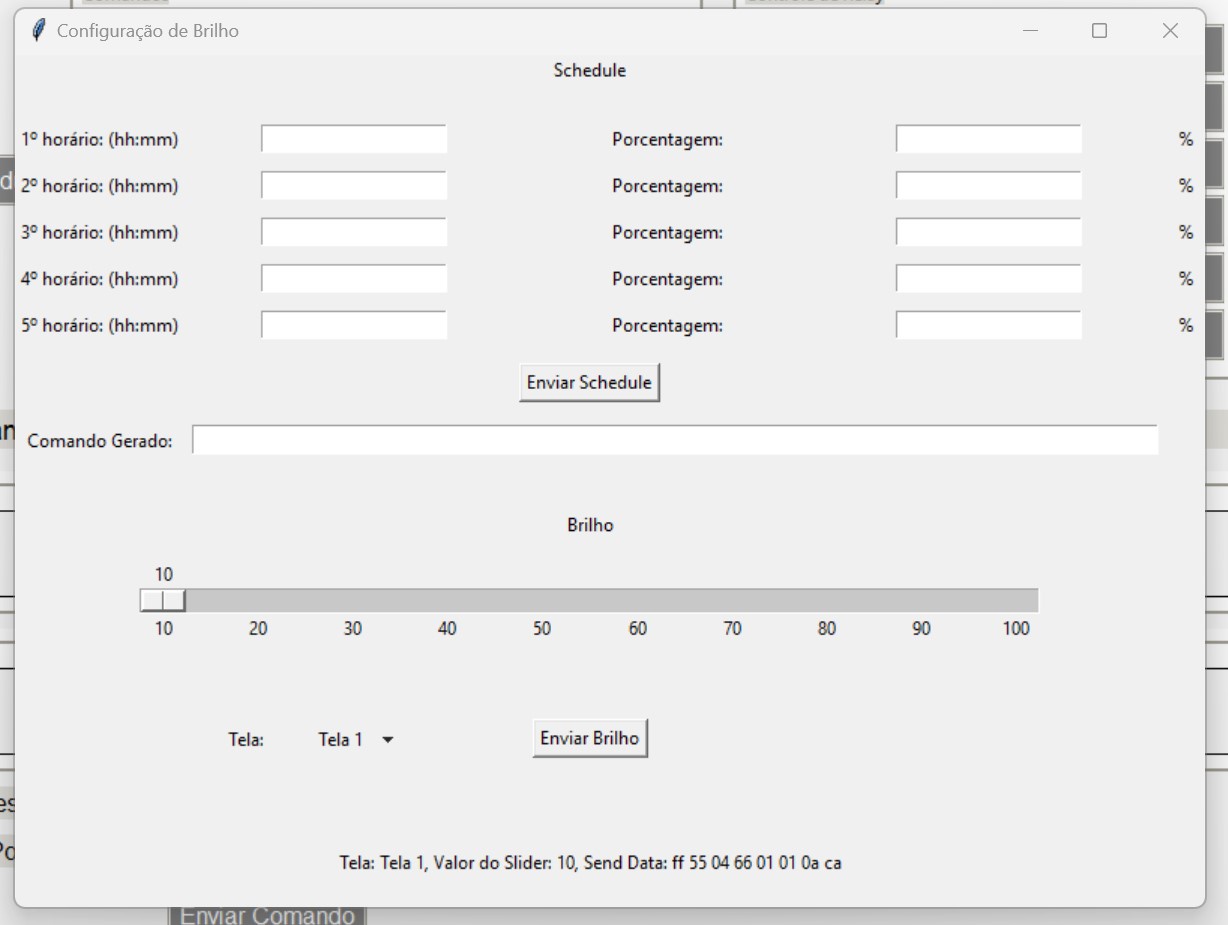Focus the Porcentagem field for 1º horário
The height and width of the screenshot is (925, 1228).
pyautogui.click(x=988, y=139)
